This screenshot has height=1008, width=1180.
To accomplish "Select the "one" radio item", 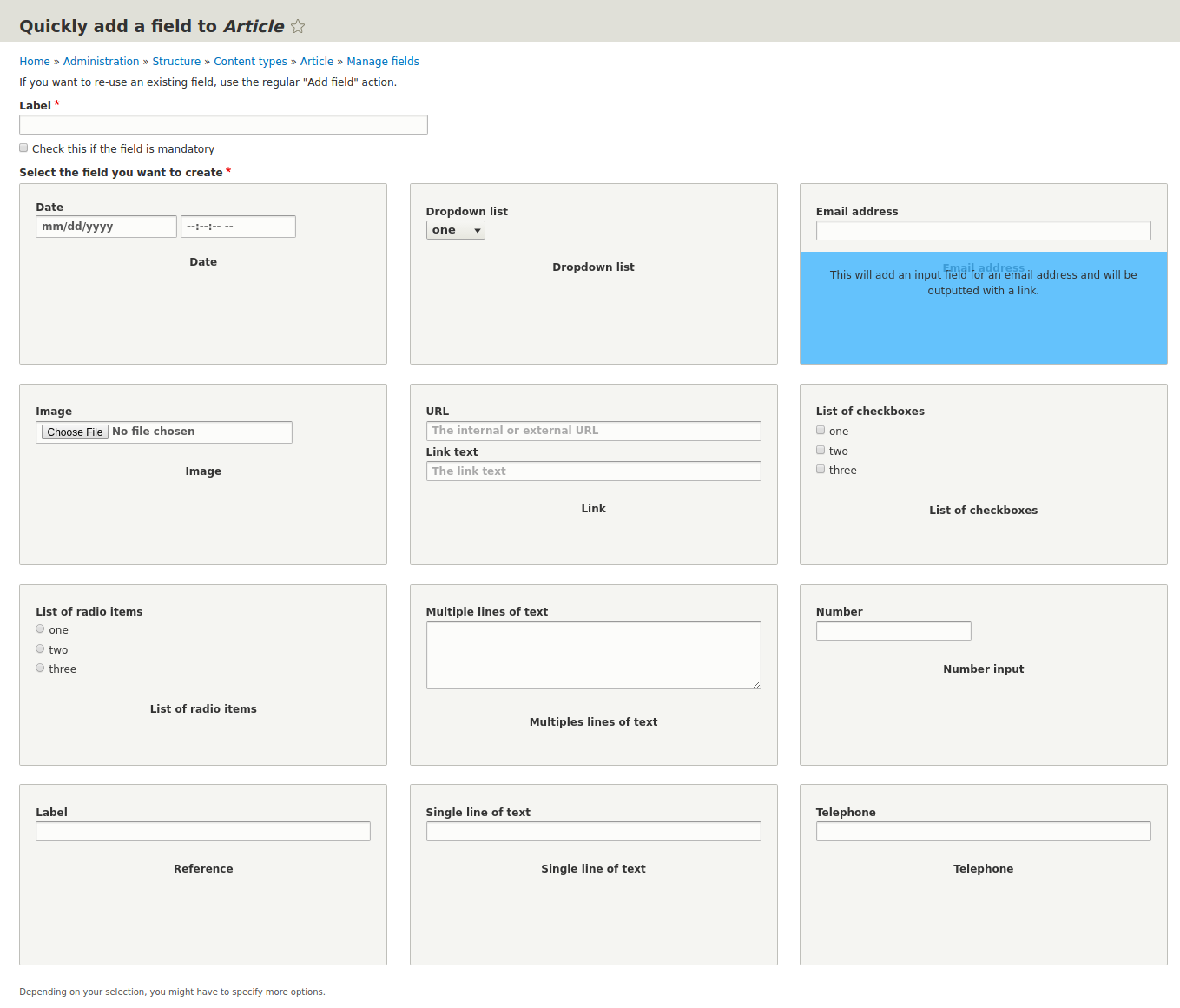I will click(x=40, y=629).
